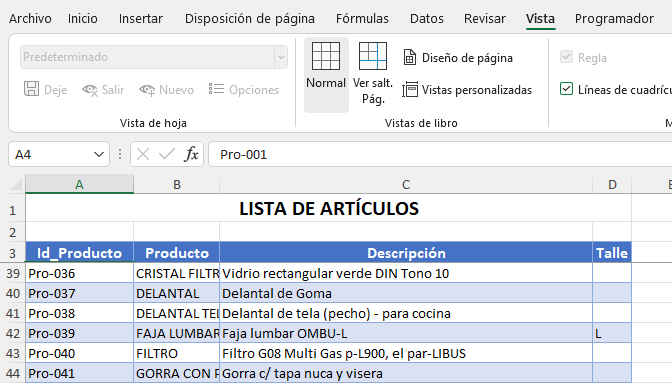Viewport: 672px width, 383px height.
Task: Open the Insert Function fx dialog
Action: [191, 154]
